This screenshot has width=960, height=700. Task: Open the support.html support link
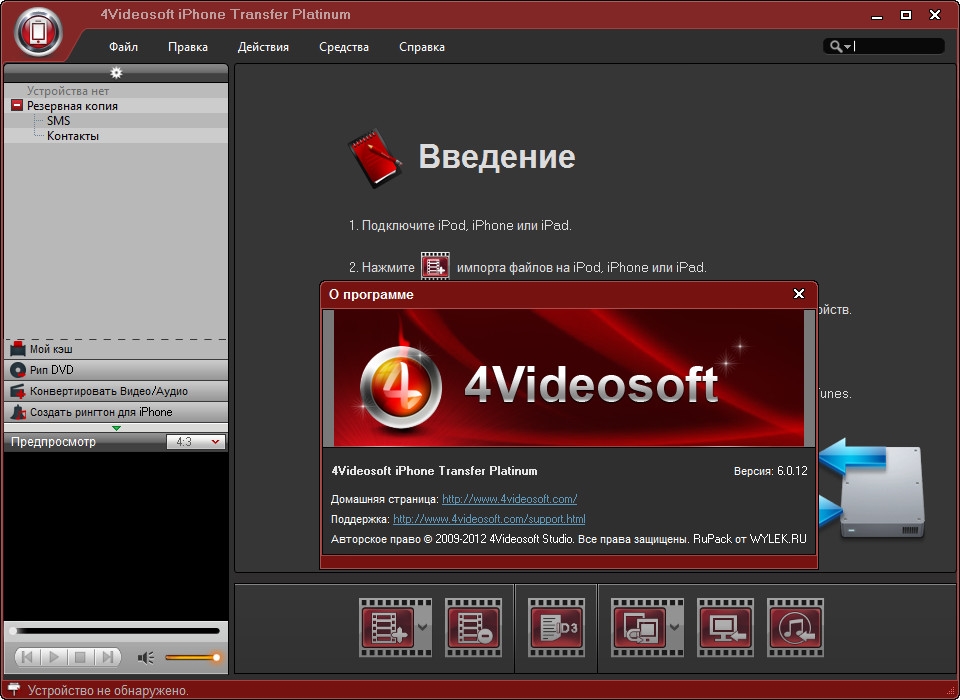(x=489, y=519)
